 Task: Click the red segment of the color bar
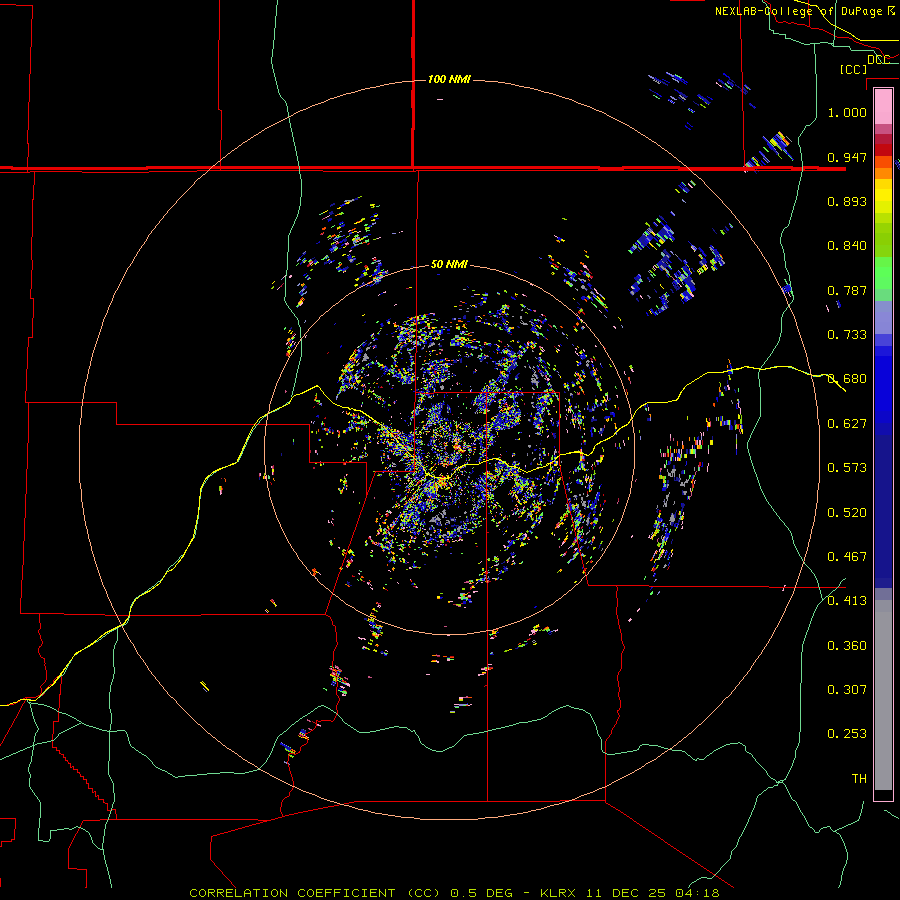pyautogui.click(x=883, y=150)
